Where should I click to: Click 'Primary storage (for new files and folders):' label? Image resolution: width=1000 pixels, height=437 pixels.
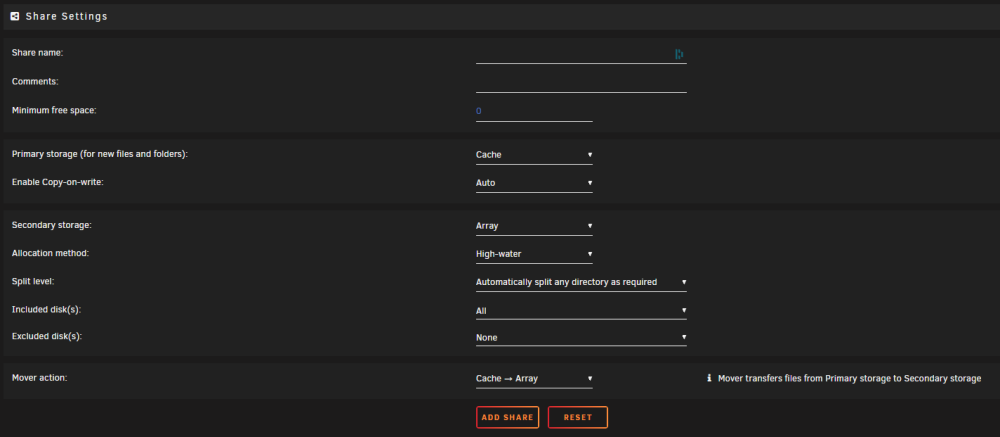pyautogui.click(x=100, y=154)
